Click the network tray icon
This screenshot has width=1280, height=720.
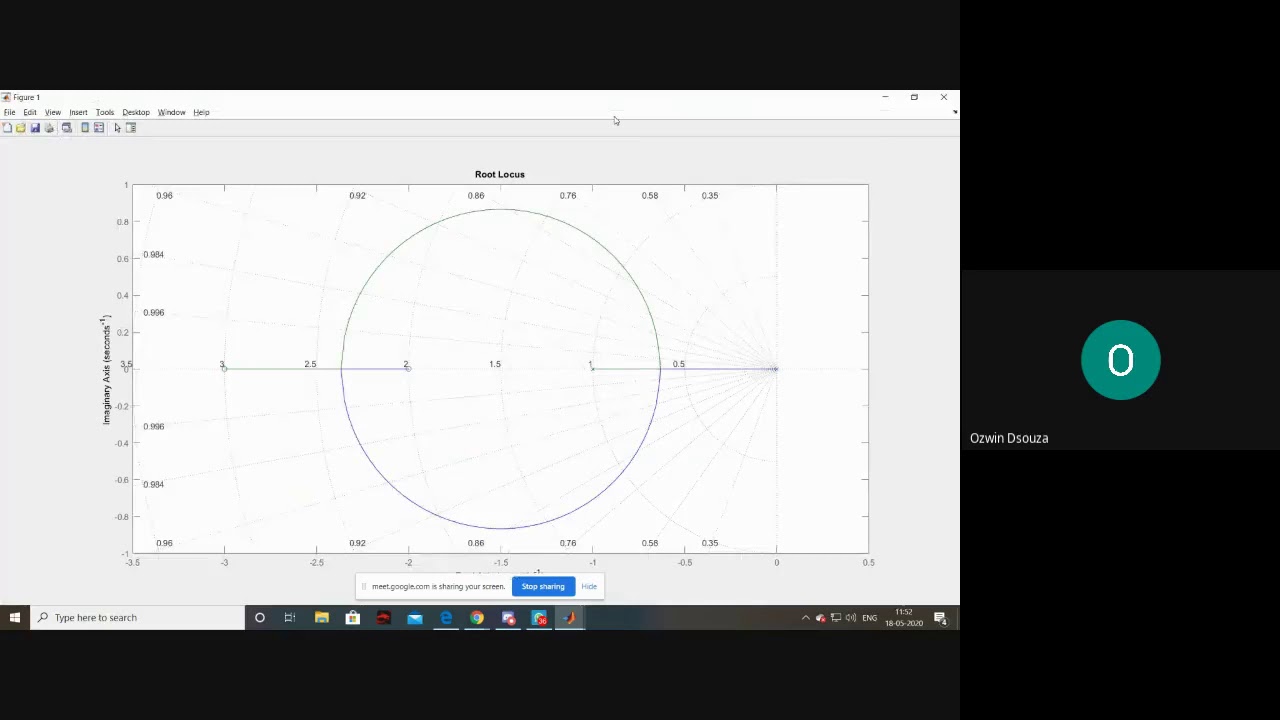[x=836, y=618]
